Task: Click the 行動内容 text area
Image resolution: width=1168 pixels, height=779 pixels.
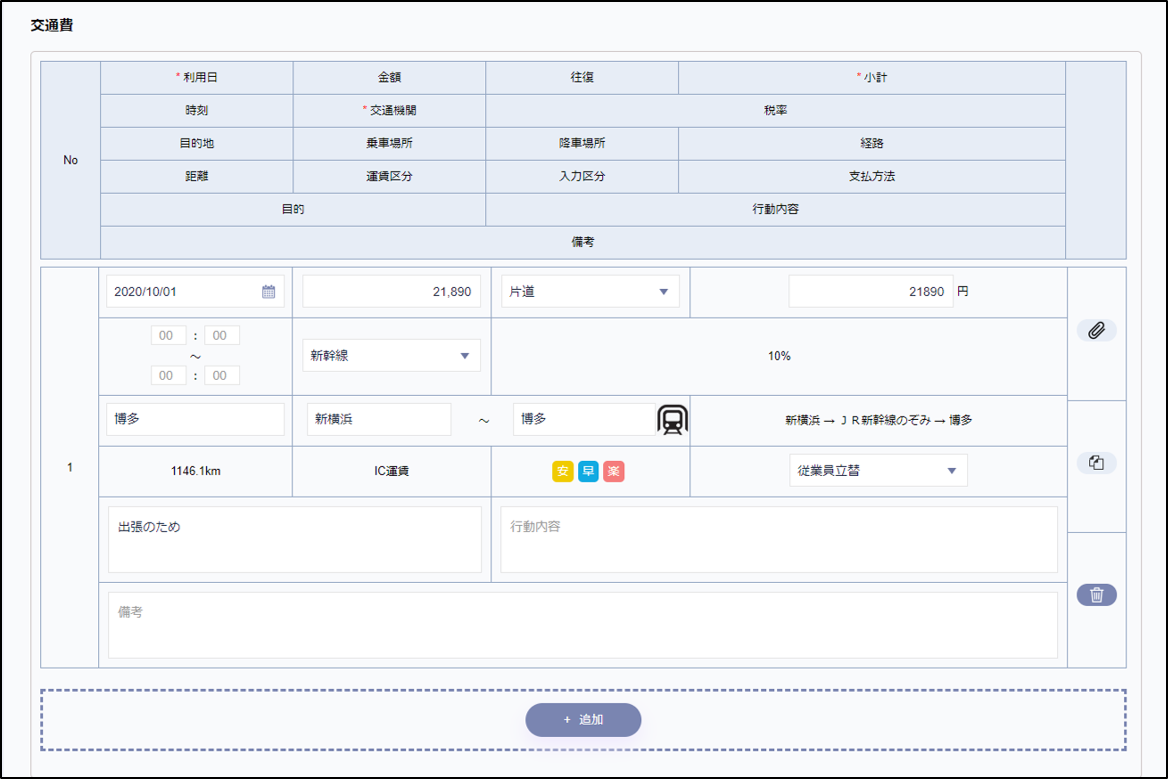Action: pyautogui.click(x=778, y=539)
